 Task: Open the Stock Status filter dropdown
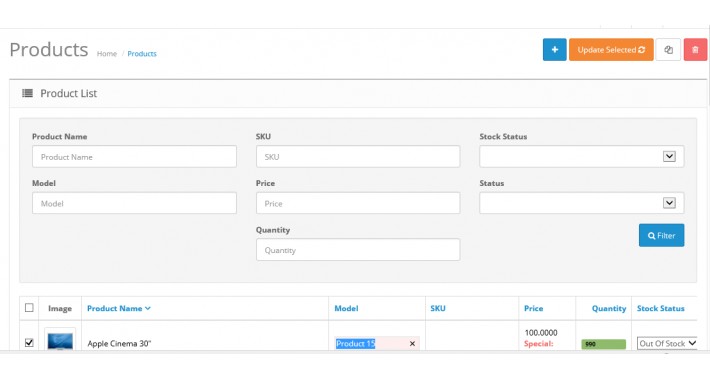[x=581, y=156]
